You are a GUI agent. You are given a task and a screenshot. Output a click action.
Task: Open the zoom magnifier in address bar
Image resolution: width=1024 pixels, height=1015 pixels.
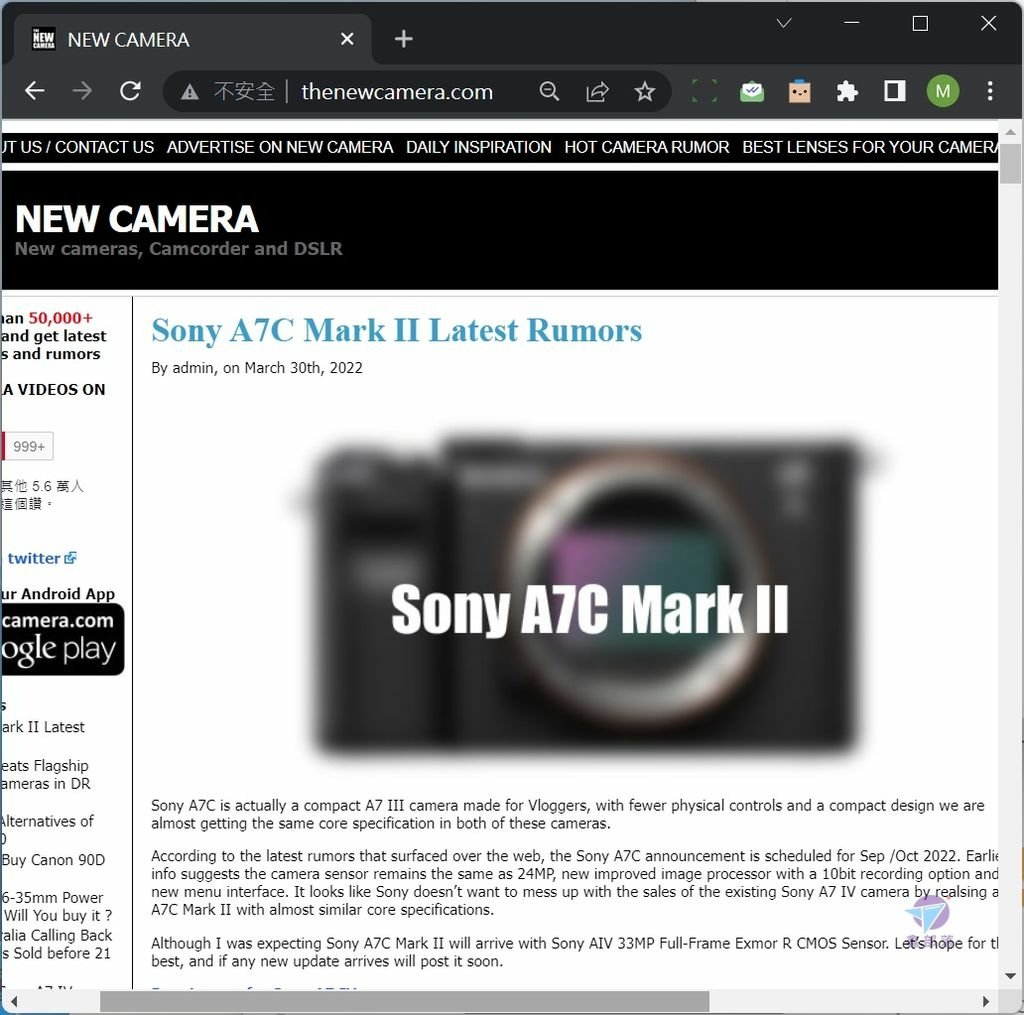549,91
